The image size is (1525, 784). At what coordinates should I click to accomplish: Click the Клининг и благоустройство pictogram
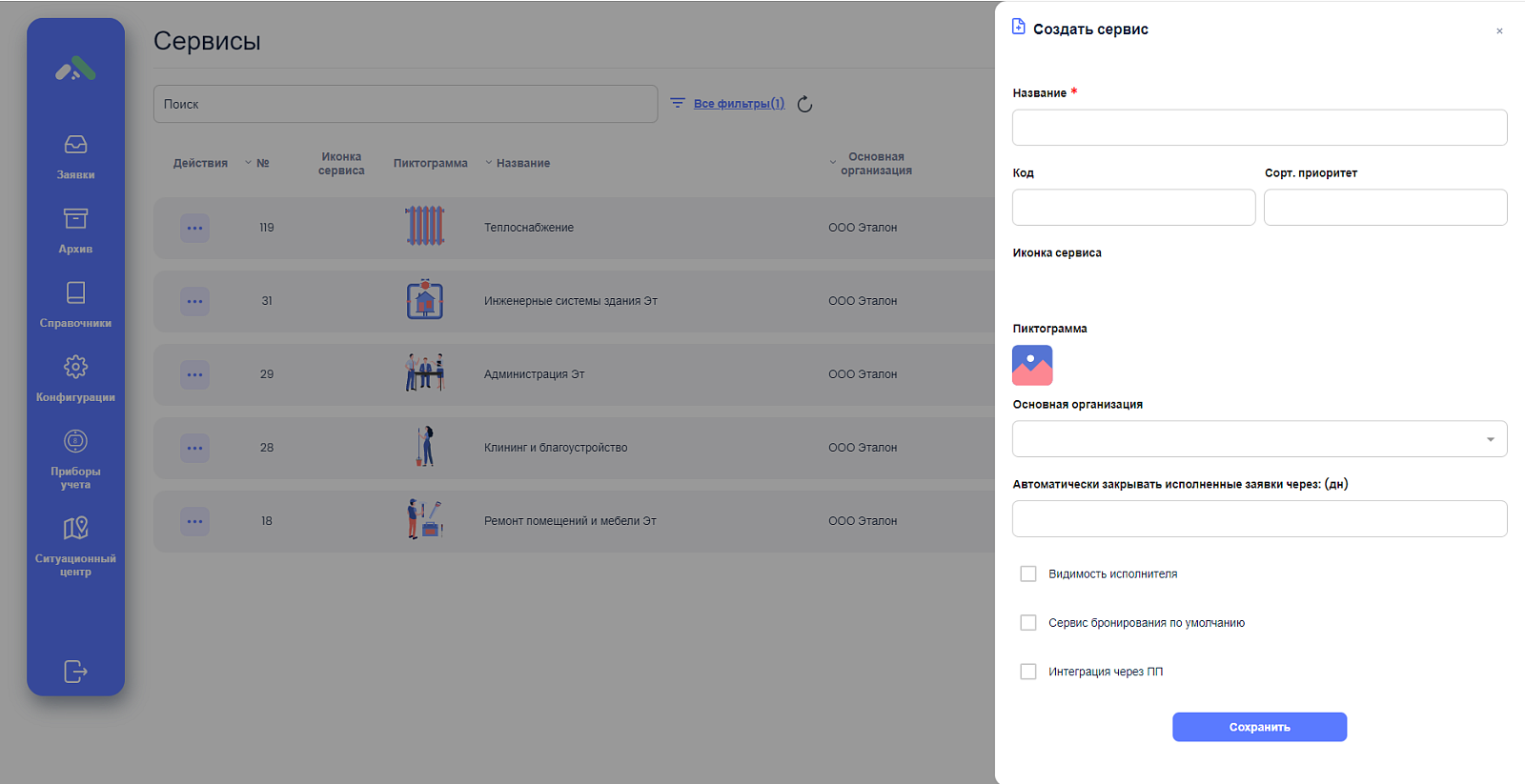(x=425, y=447)
